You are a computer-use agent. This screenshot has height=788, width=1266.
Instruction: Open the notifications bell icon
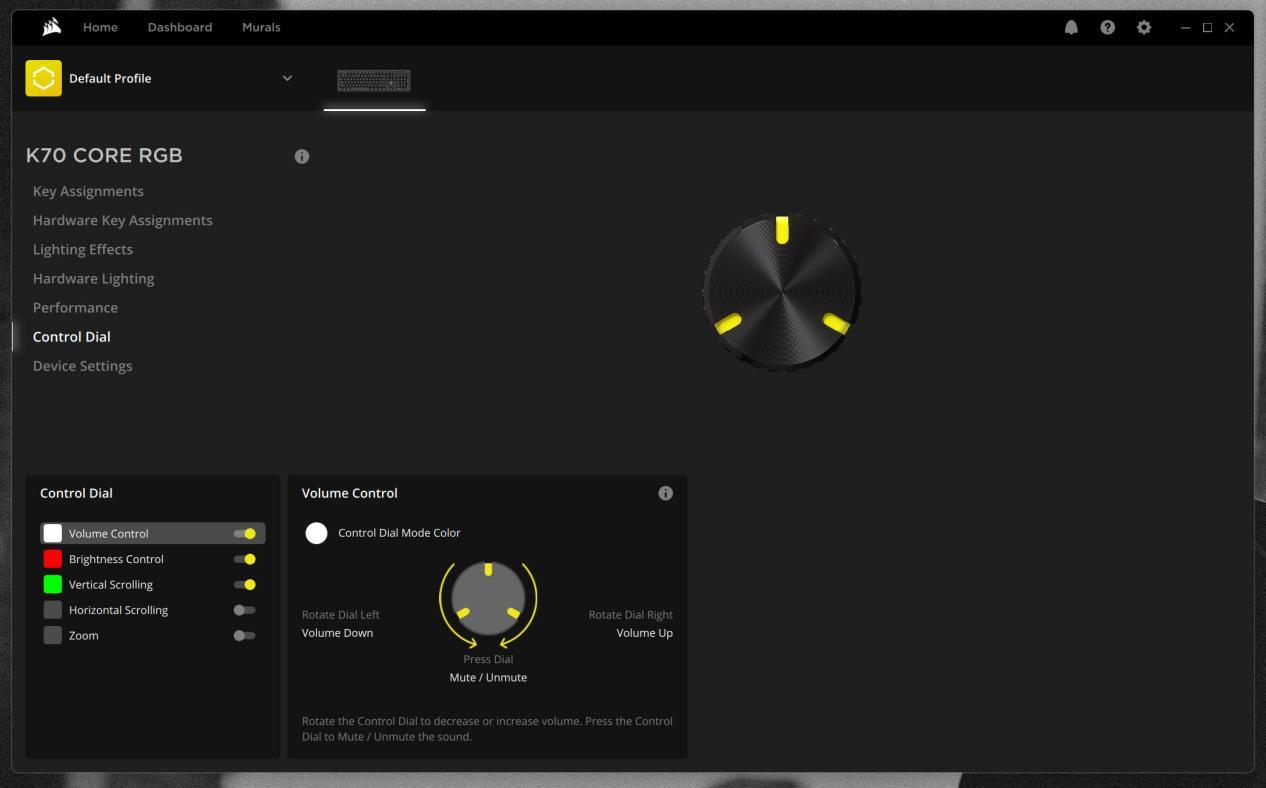pos(1071,27)
